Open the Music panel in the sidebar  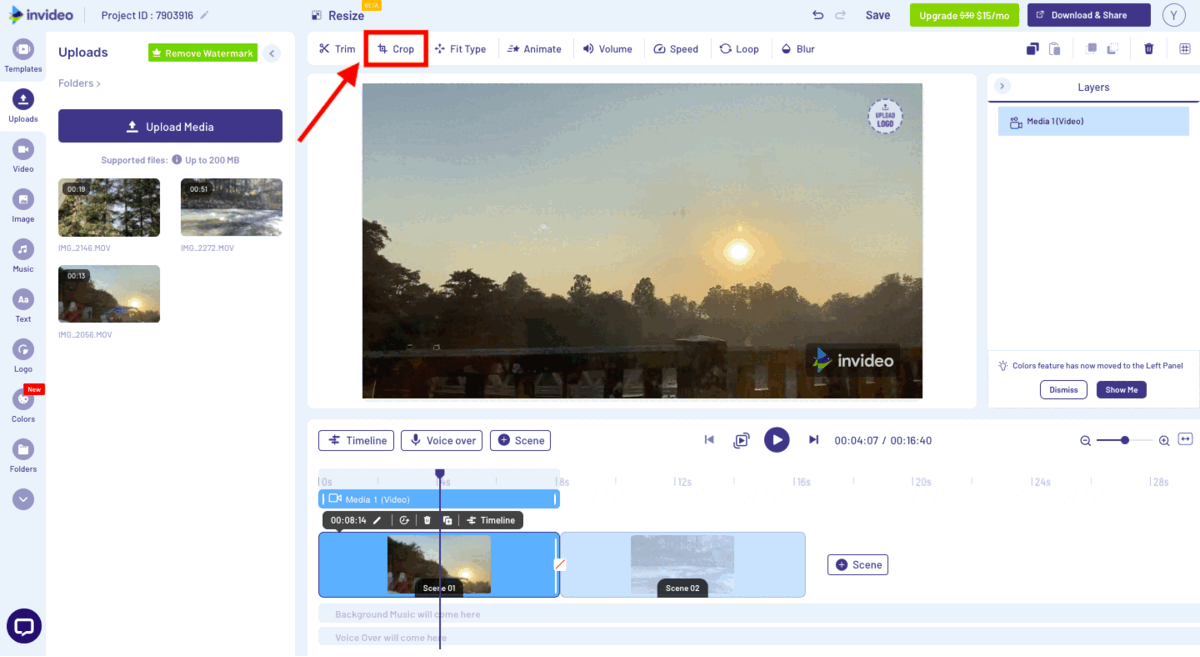point(22,253)
